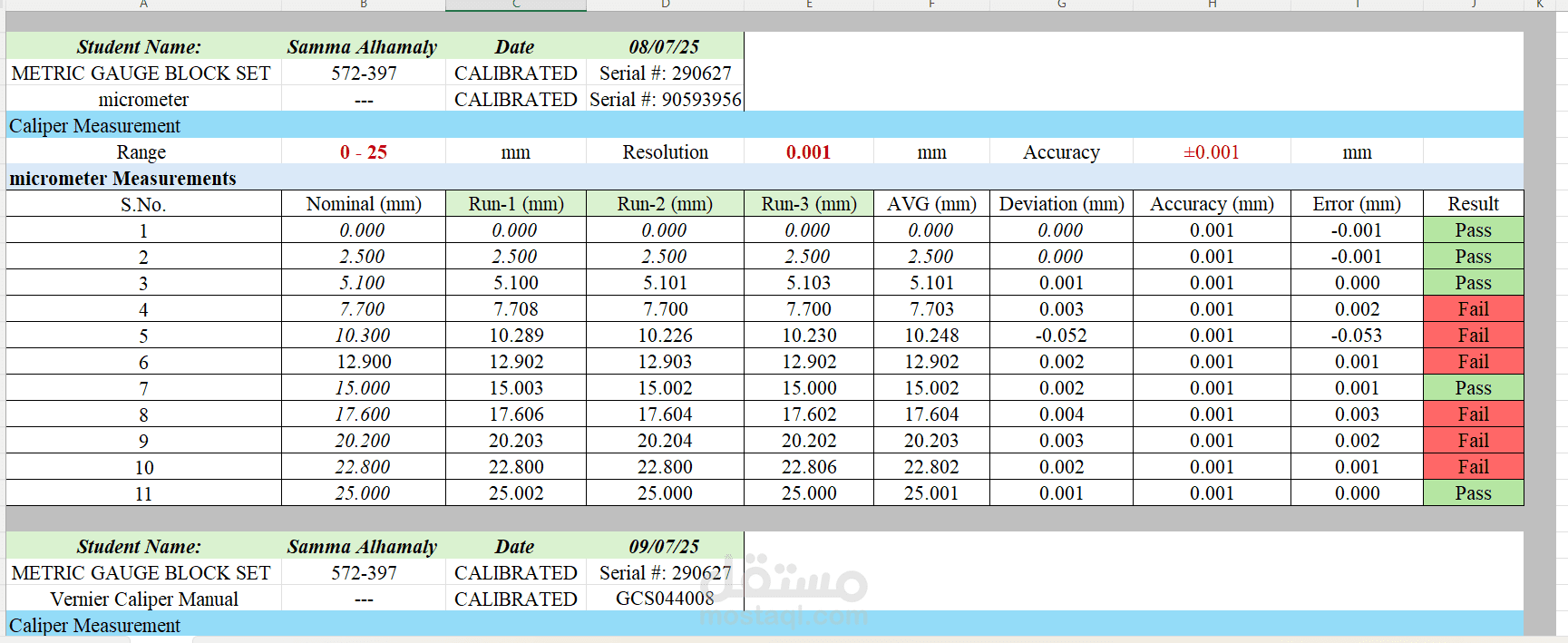Select the Nominal (mm) header cell
The image size is (1568, 643).
364,204
